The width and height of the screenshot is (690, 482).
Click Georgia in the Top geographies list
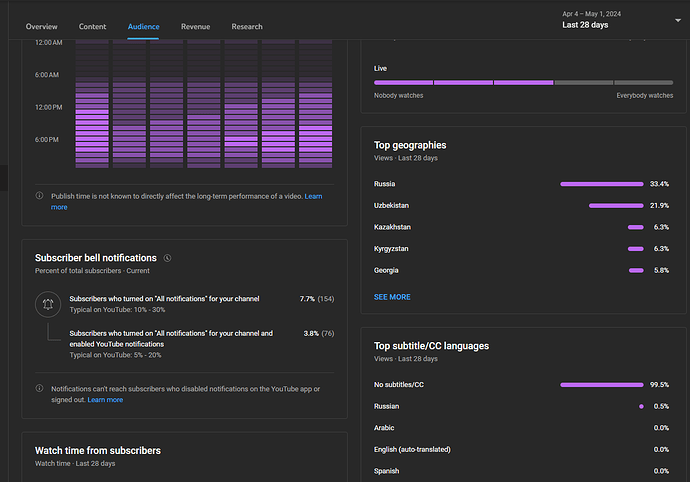(386, 270)
